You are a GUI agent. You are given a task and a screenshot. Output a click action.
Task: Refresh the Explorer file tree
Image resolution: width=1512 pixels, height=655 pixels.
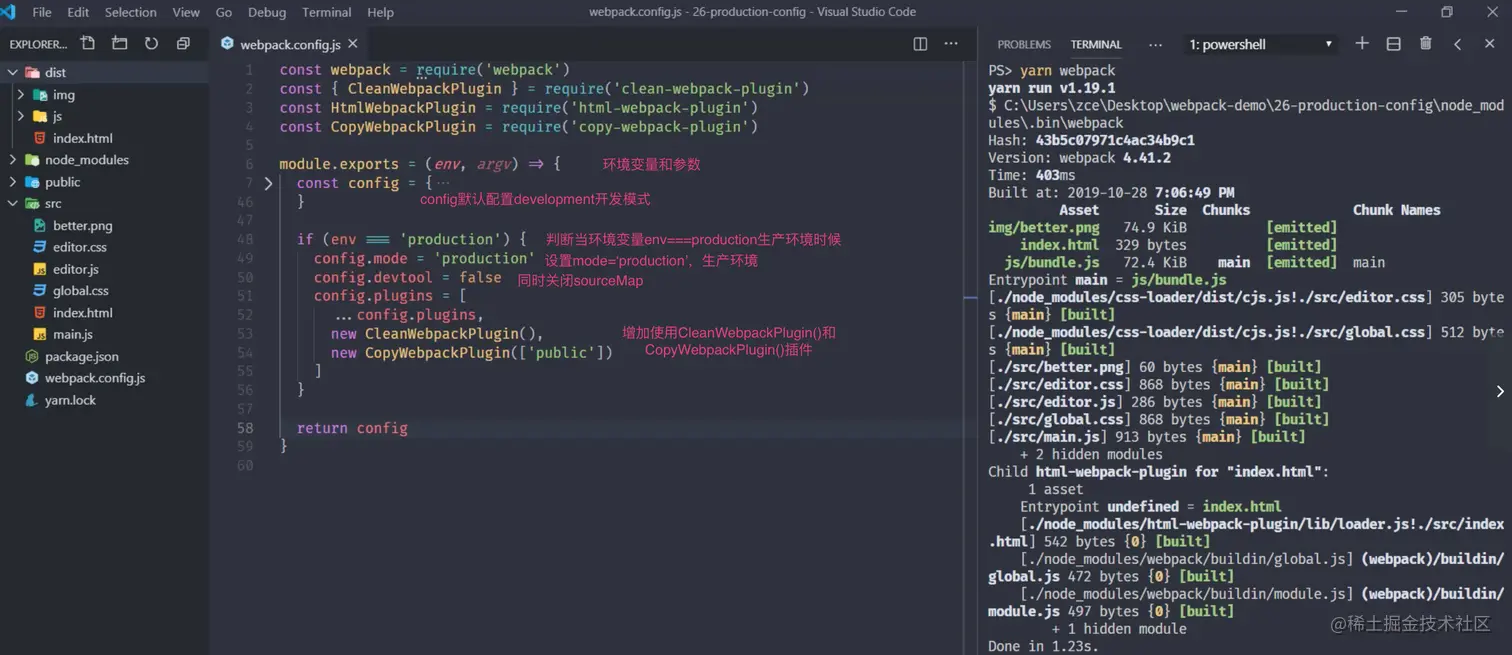pyautogui.click(x=151, y=44)
